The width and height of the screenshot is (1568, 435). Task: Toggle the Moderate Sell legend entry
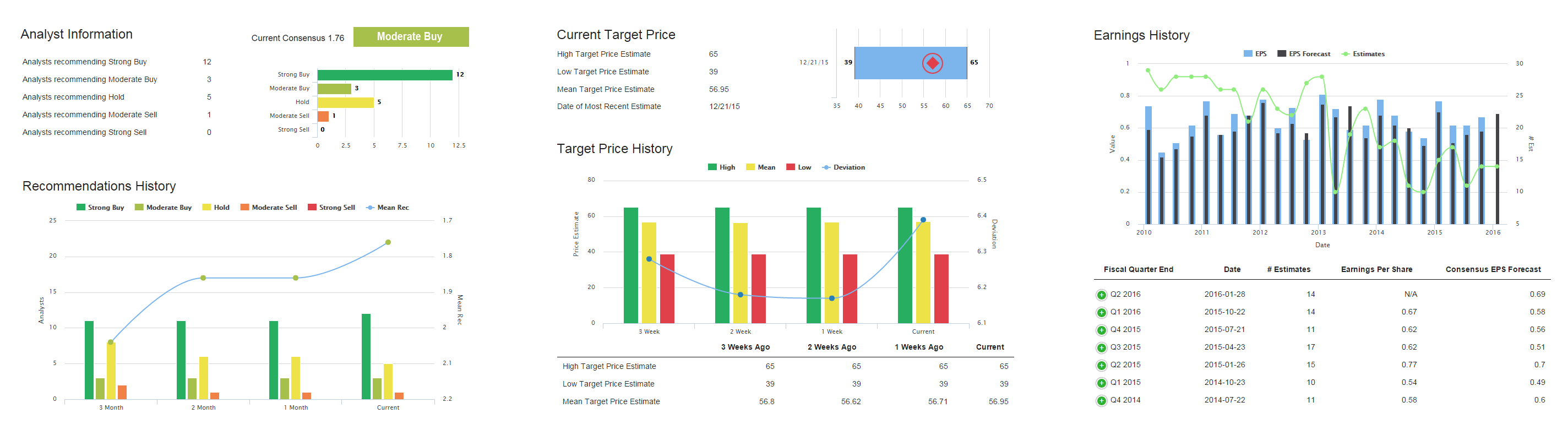(x=269, y=208)
